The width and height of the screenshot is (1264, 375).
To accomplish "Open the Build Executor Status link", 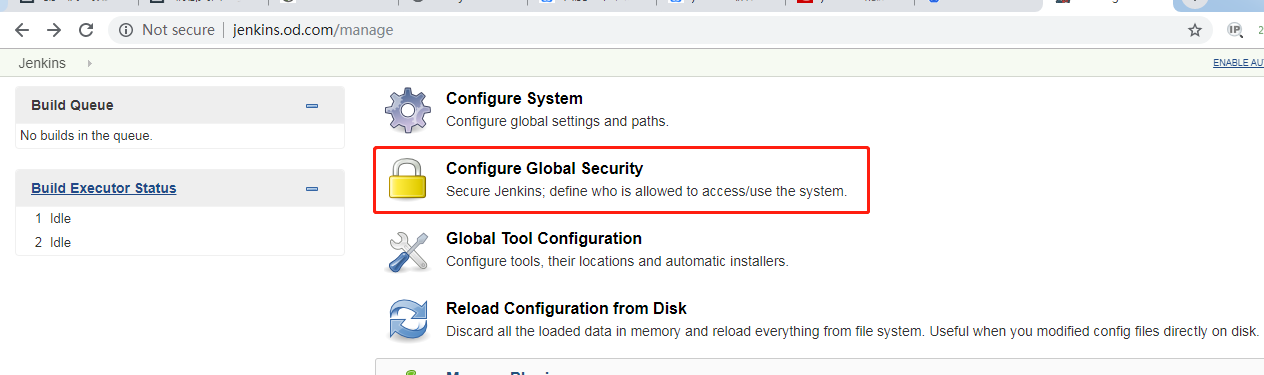I will [x=104, y=188].
